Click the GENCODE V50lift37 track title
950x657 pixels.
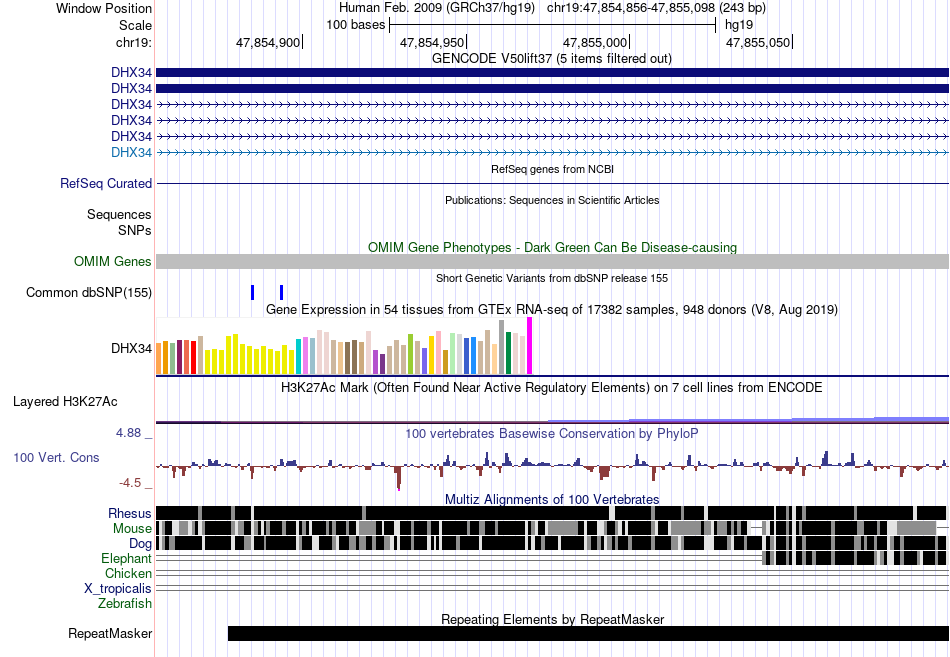(551, 58)
